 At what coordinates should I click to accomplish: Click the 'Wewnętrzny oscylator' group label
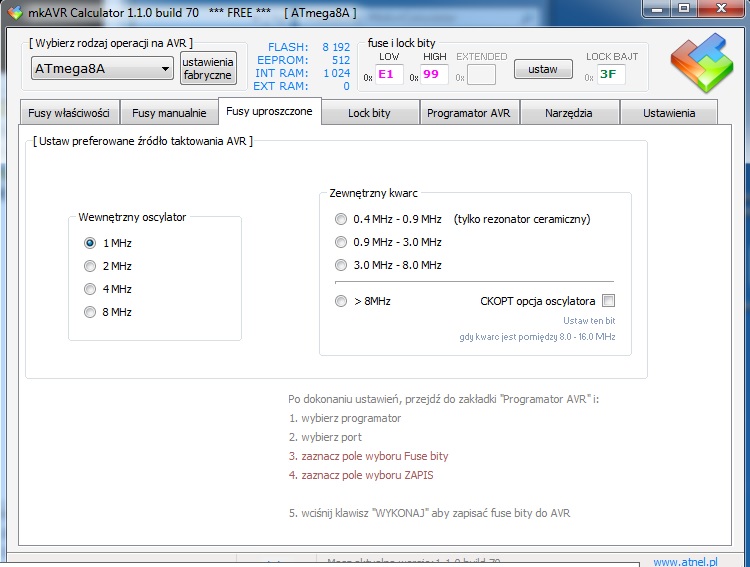(x=132, y=217)
